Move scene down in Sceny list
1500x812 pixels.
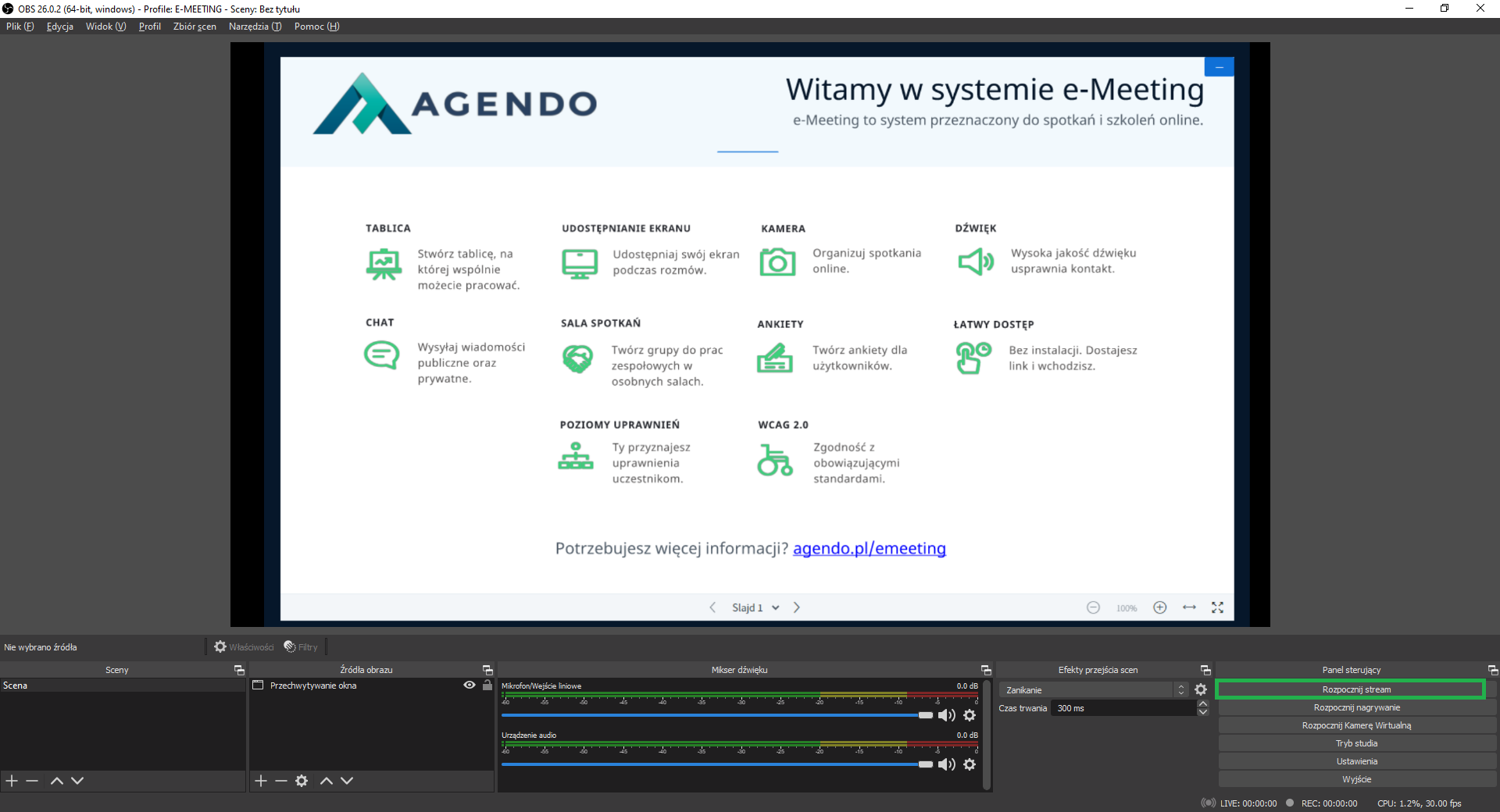(77, 781)
